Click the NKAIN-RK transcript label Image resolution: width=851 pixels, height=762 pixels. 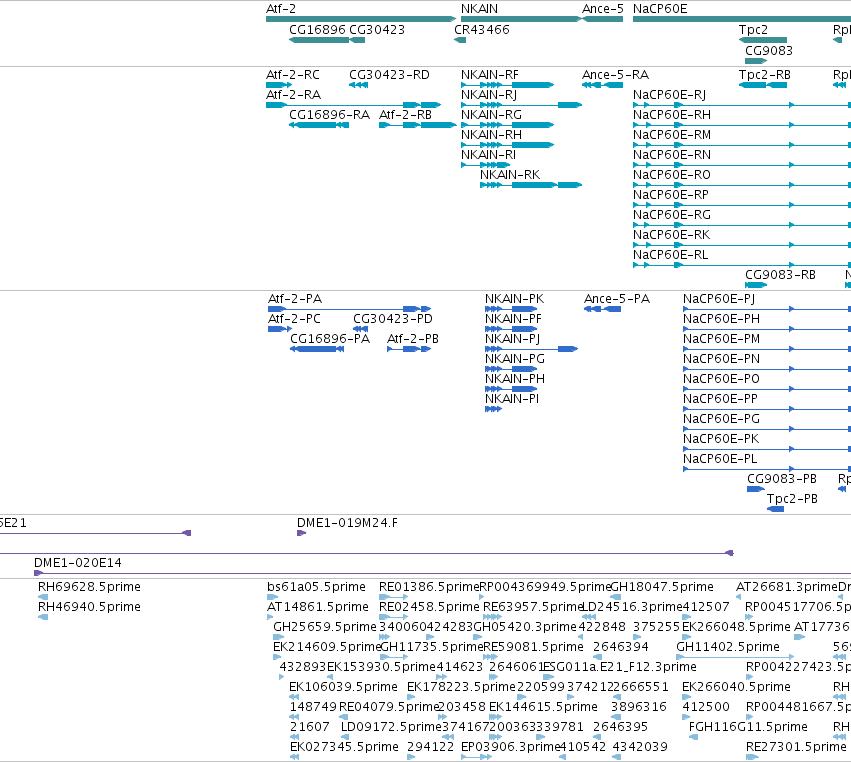click(x=510, y=175)
